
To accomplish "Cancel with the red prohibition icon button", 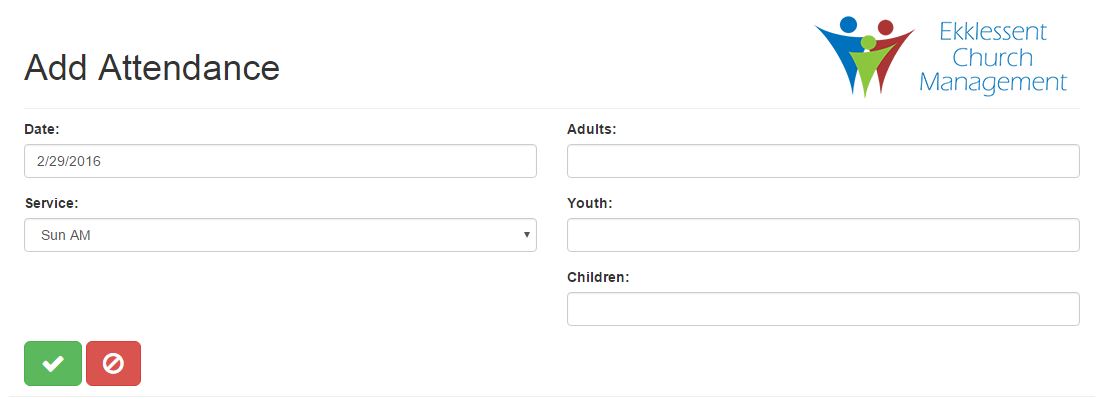I will click(x=113, y=363).
